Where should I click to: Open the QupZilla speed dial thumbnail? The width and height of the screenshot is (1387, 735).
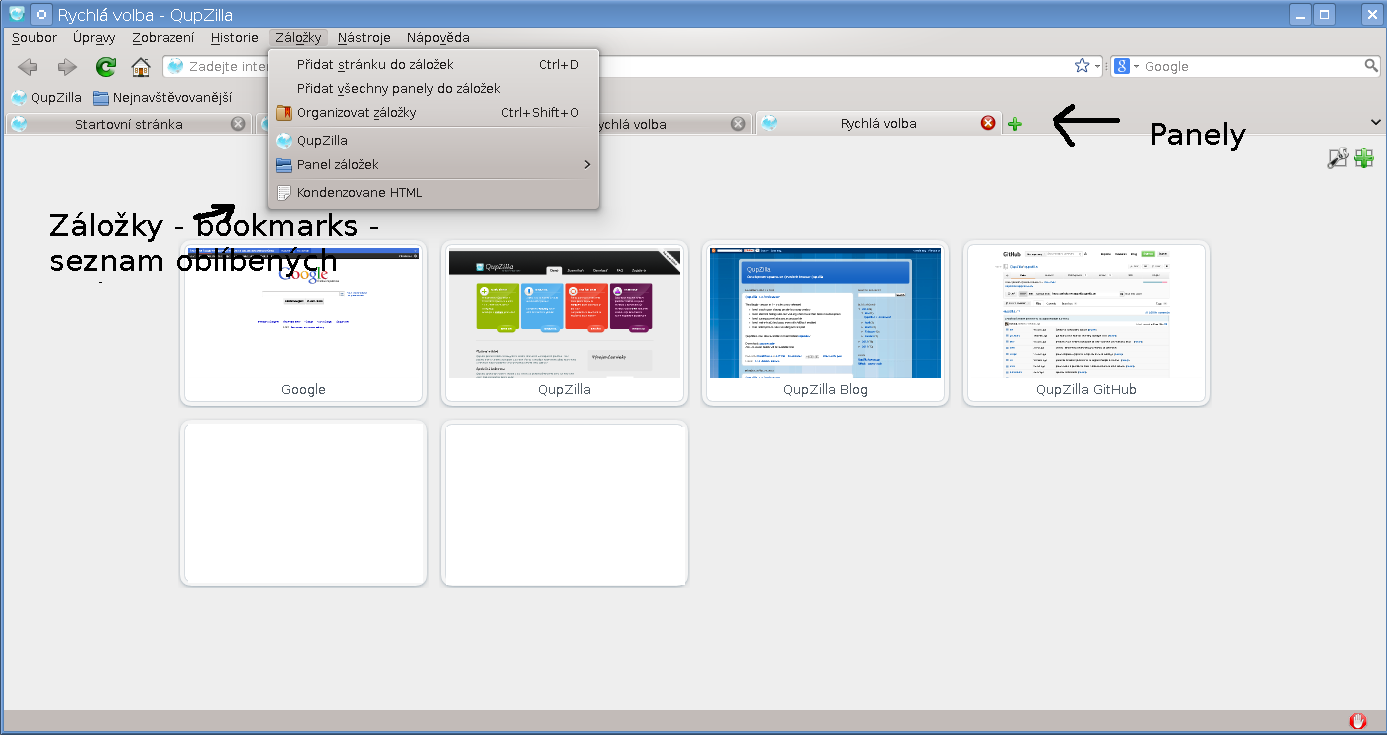(564, 323)
